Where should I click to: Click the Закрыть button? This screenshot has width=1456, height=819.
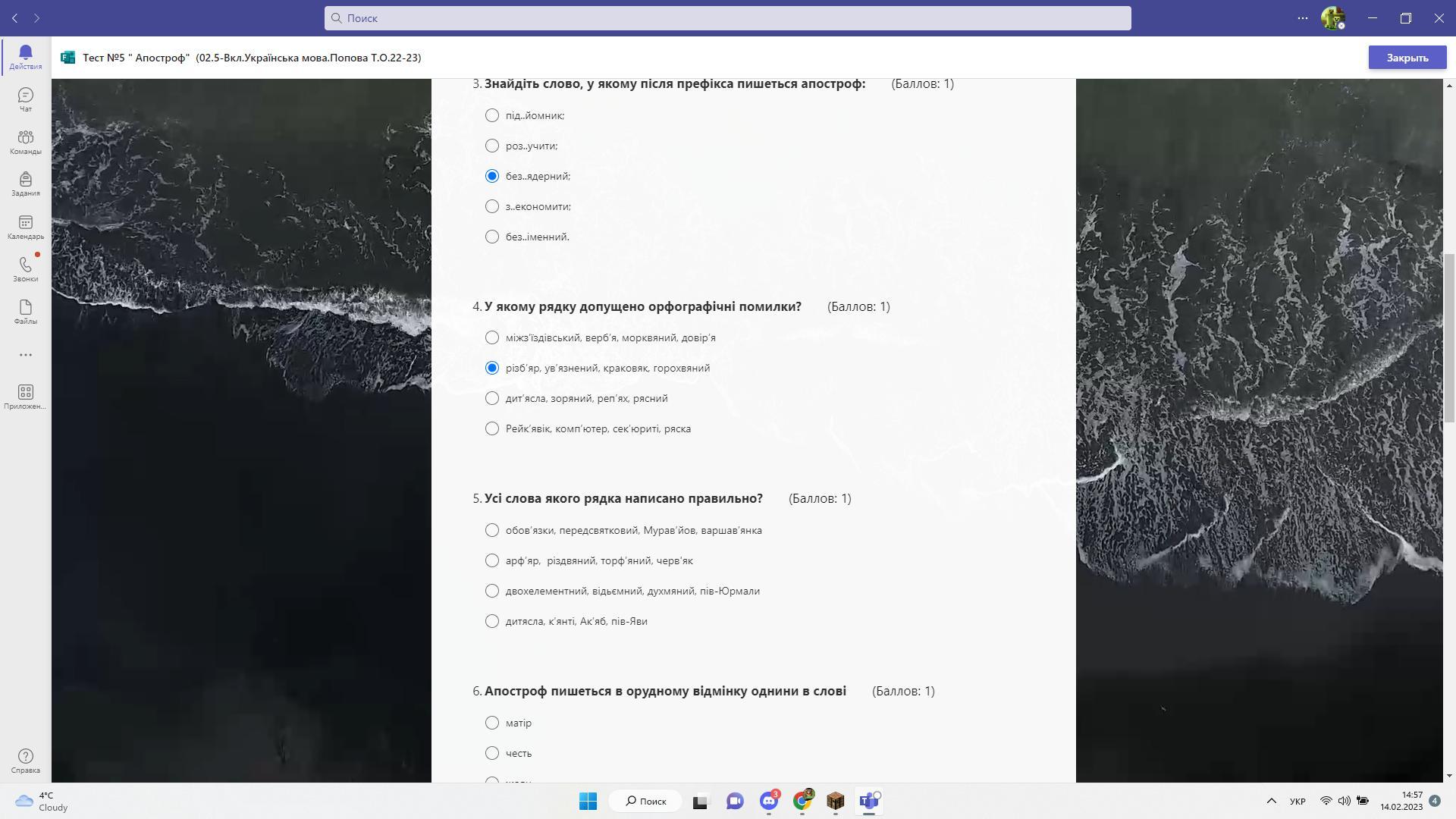point(1407,58)
